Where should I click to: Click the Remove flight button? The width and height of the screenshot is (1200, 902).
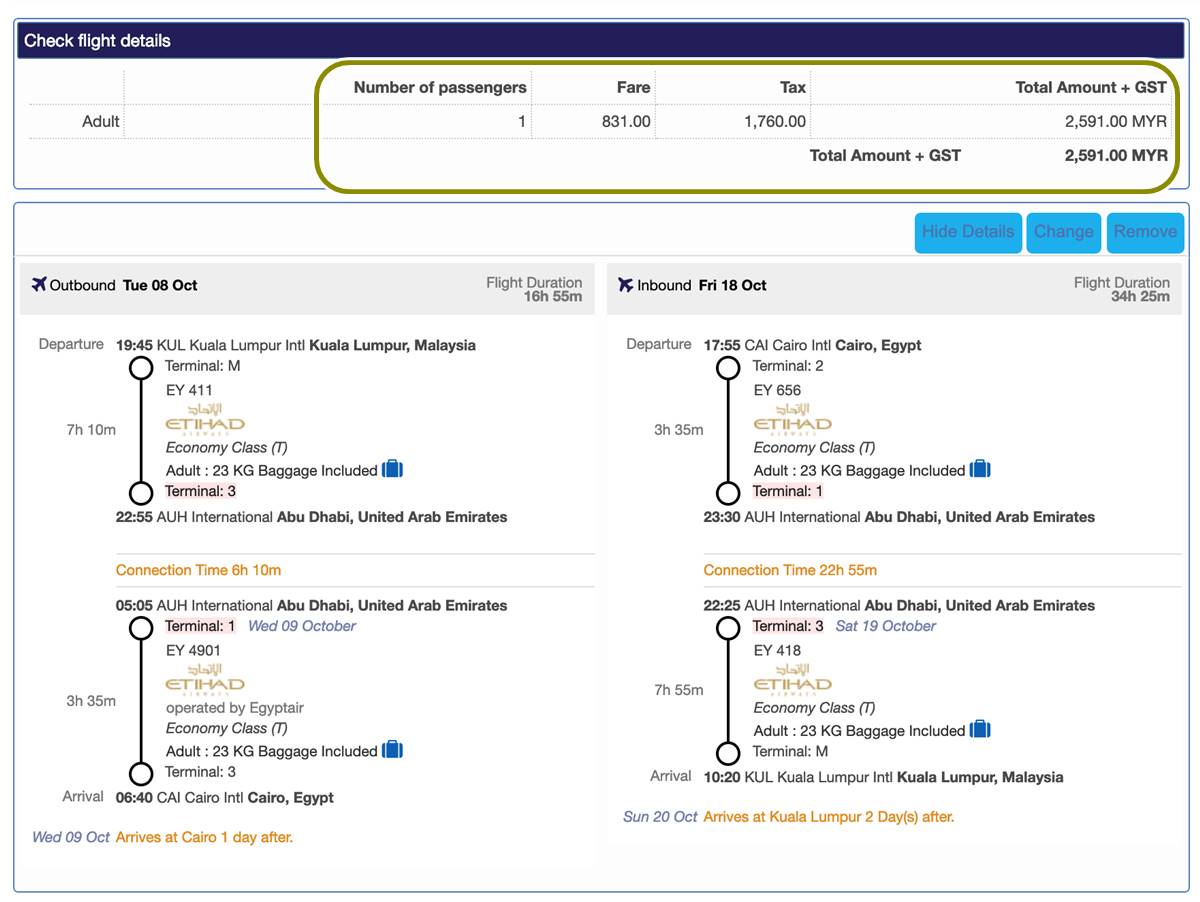click(1145, 232)
